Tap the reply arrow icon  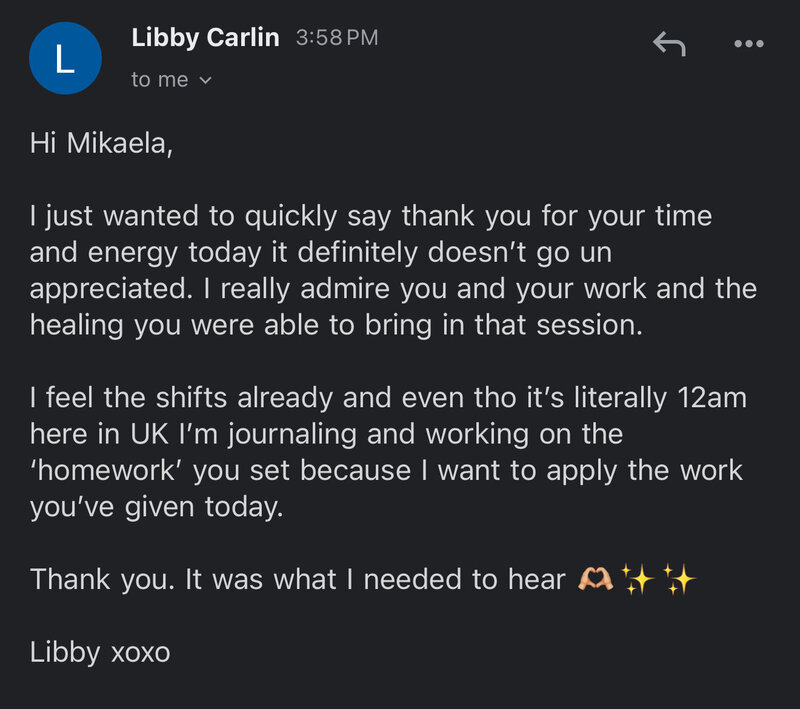click(669, 43)
